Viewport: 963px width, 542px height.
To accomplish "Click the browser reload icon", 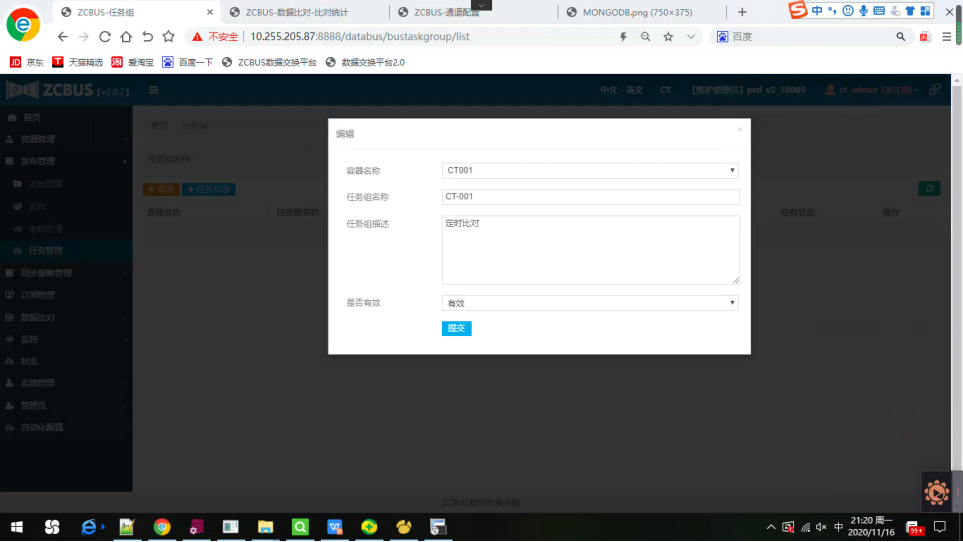I will click(105, 36).
